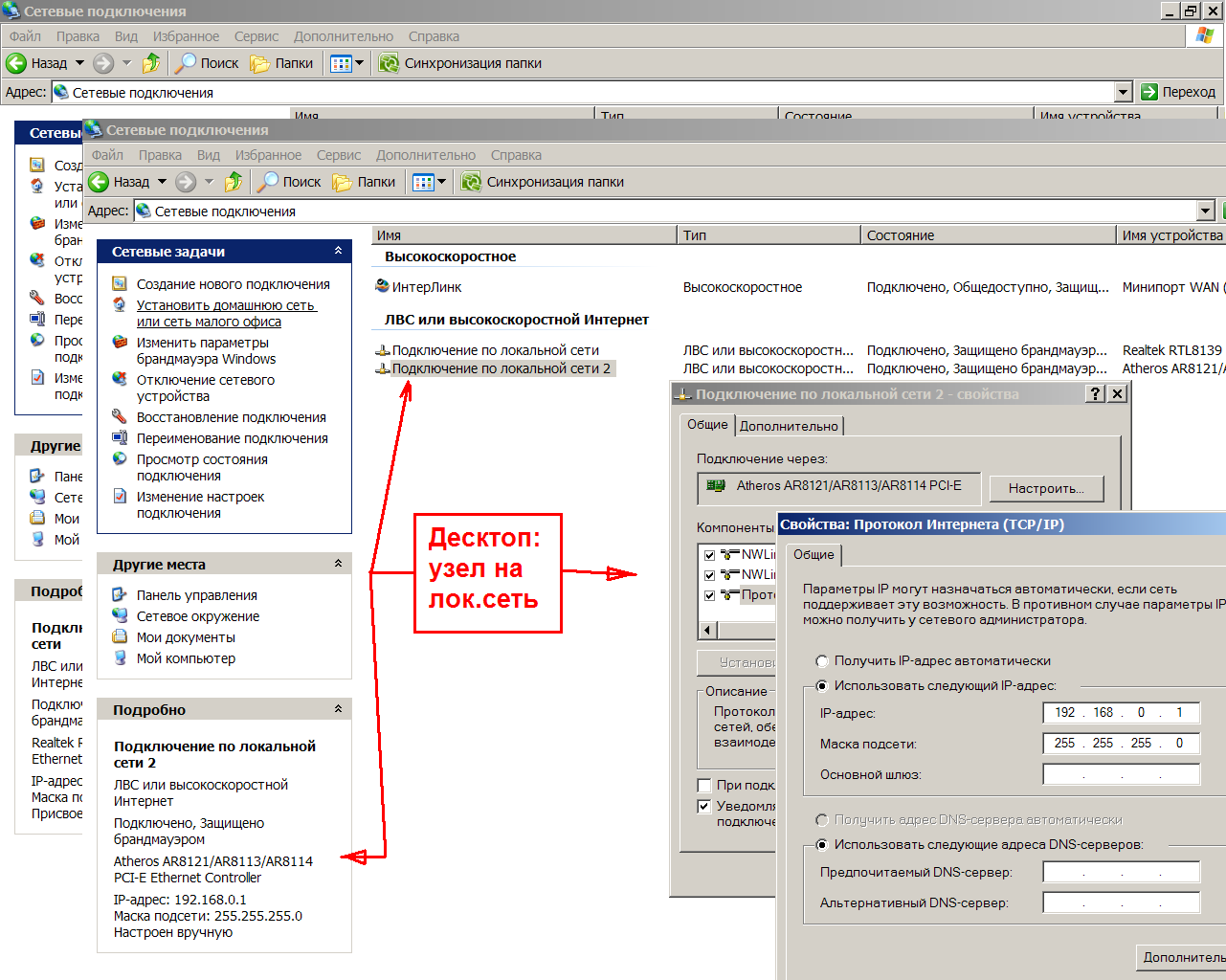1226x980 pixels.
Task: Select use the following DNS servers option
Action: pos(821,845)
